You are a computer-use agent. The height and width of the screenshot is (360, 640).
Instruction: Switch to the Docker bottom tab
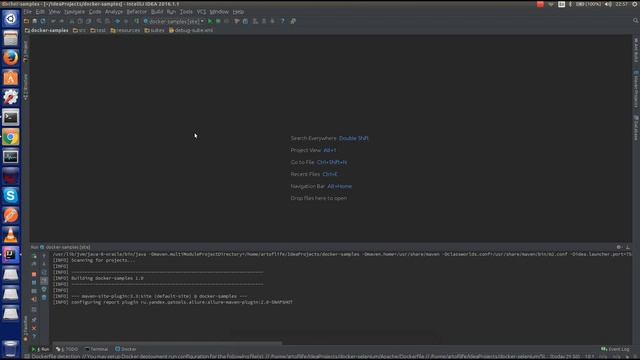[126, 349]
